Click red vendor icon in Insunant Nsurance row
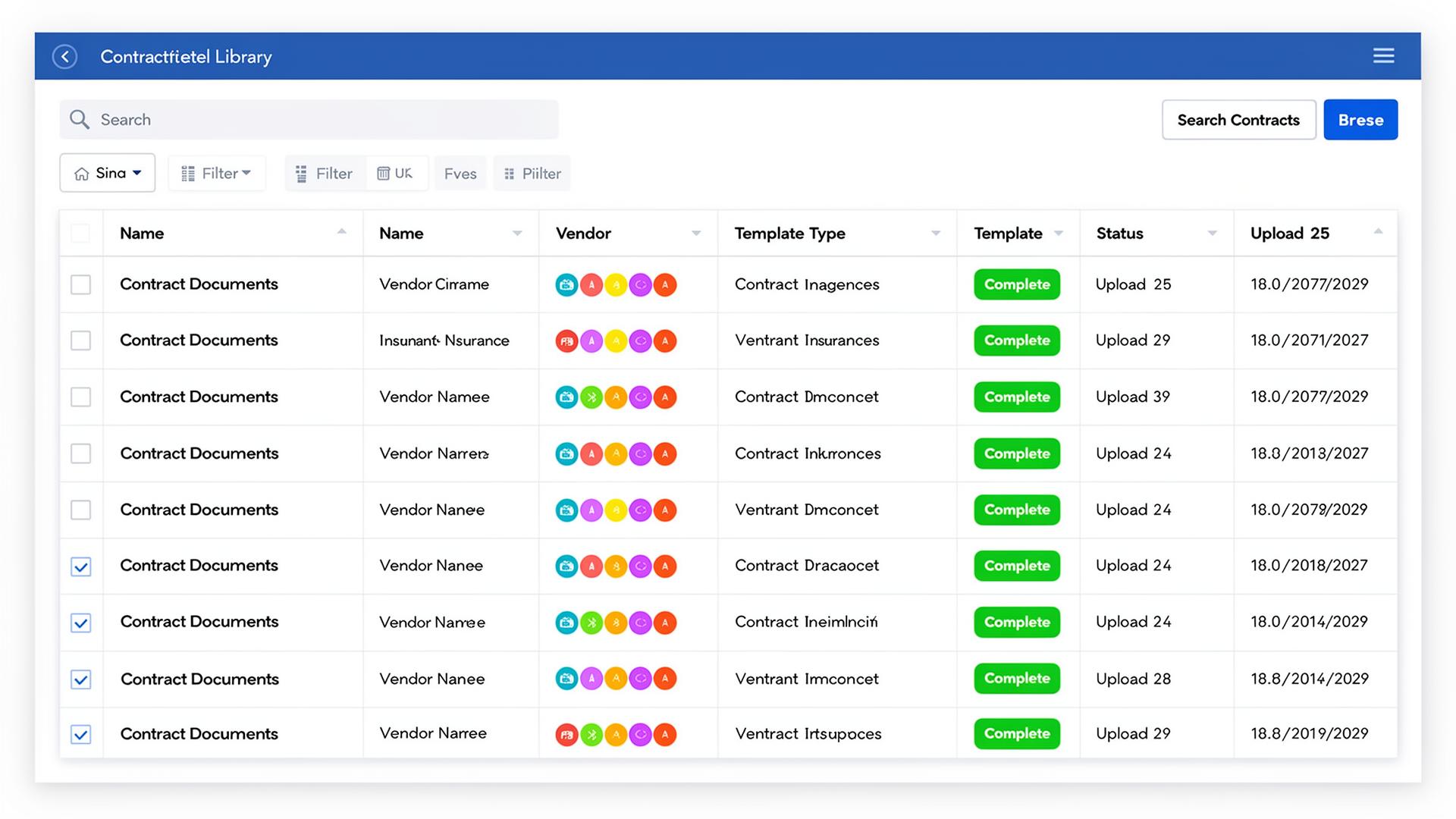Screen dimensions: 1456x819 coord(566,341)
